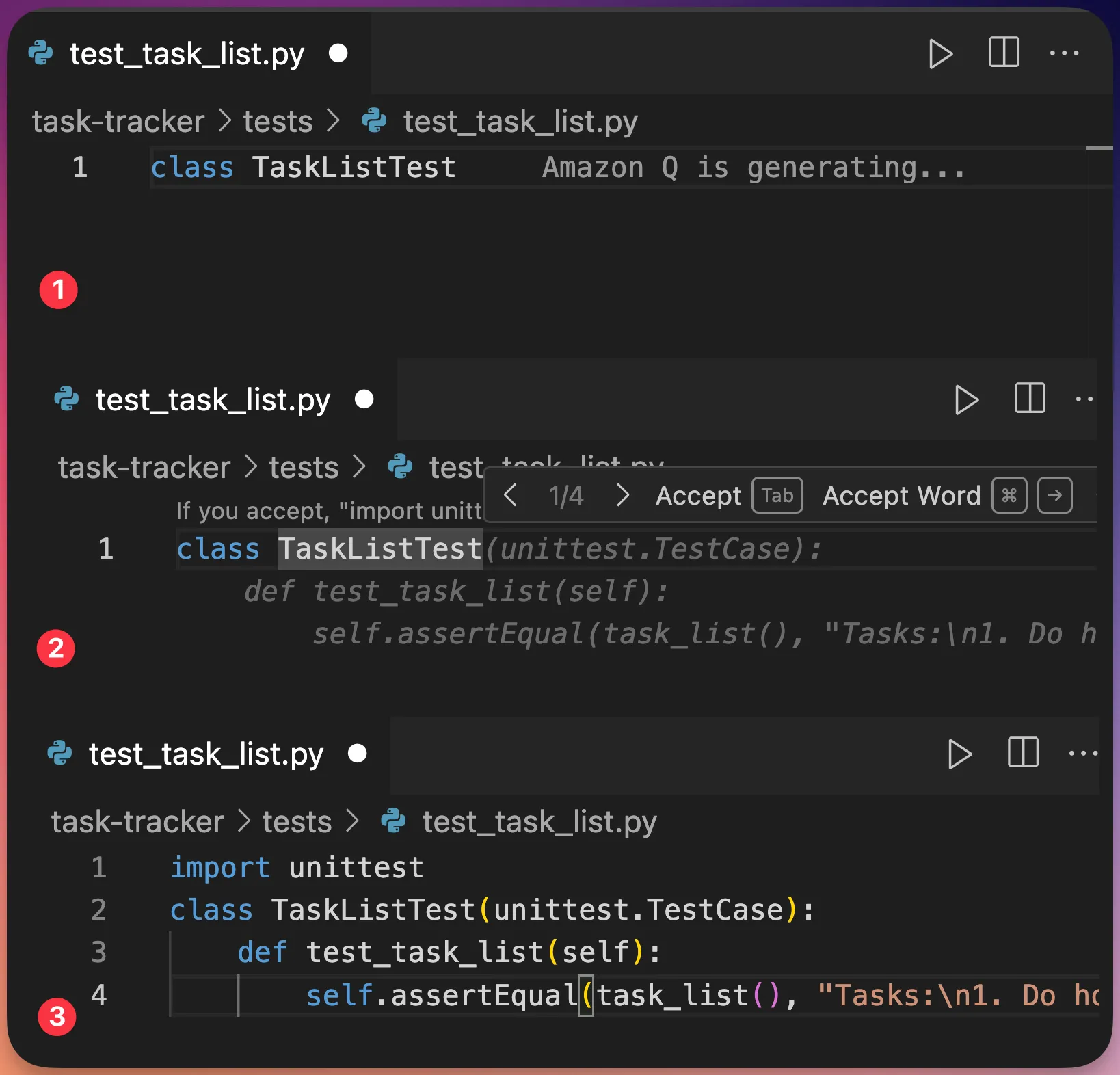
Task: Click the unsaved dot on the suggestion editor tab
Action: click(364, 399)
